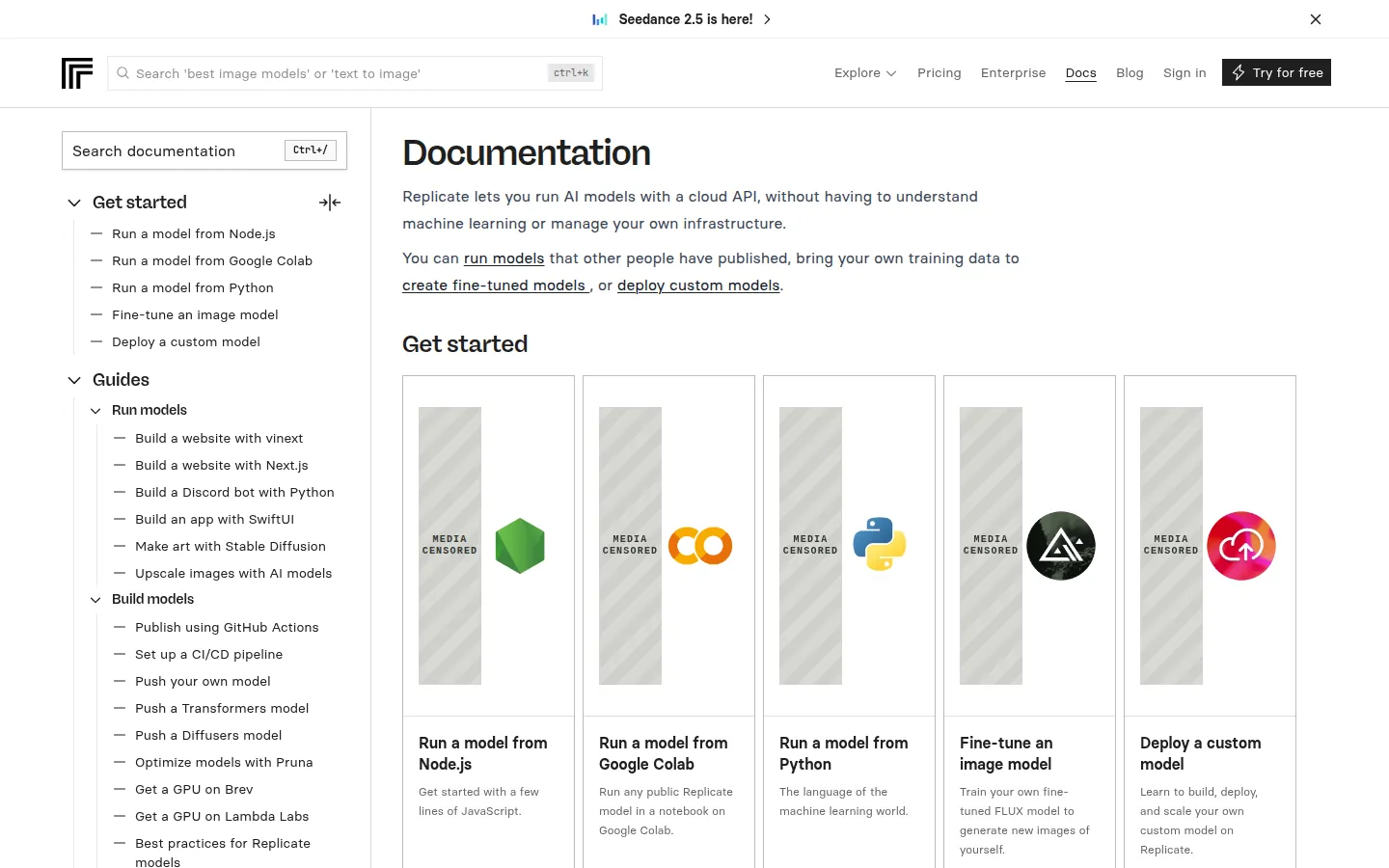Open Upscale images with AI models guide
Screen dimensions: 1389x868
(233, 573)
